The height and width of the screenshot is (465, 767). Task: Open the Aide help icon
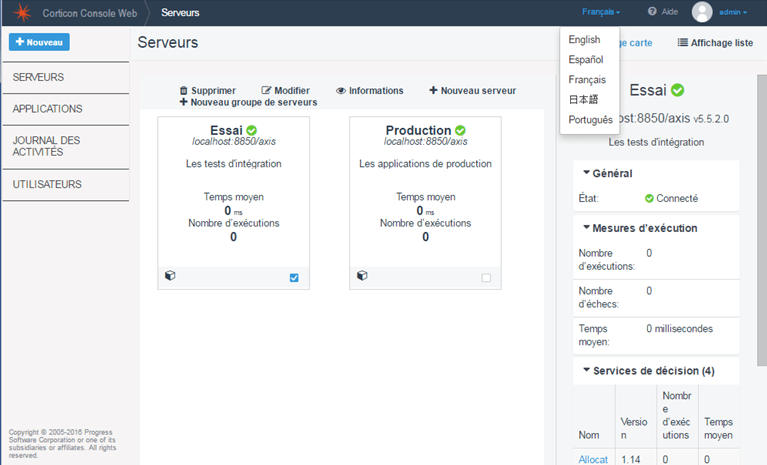(x=652, y=12)
